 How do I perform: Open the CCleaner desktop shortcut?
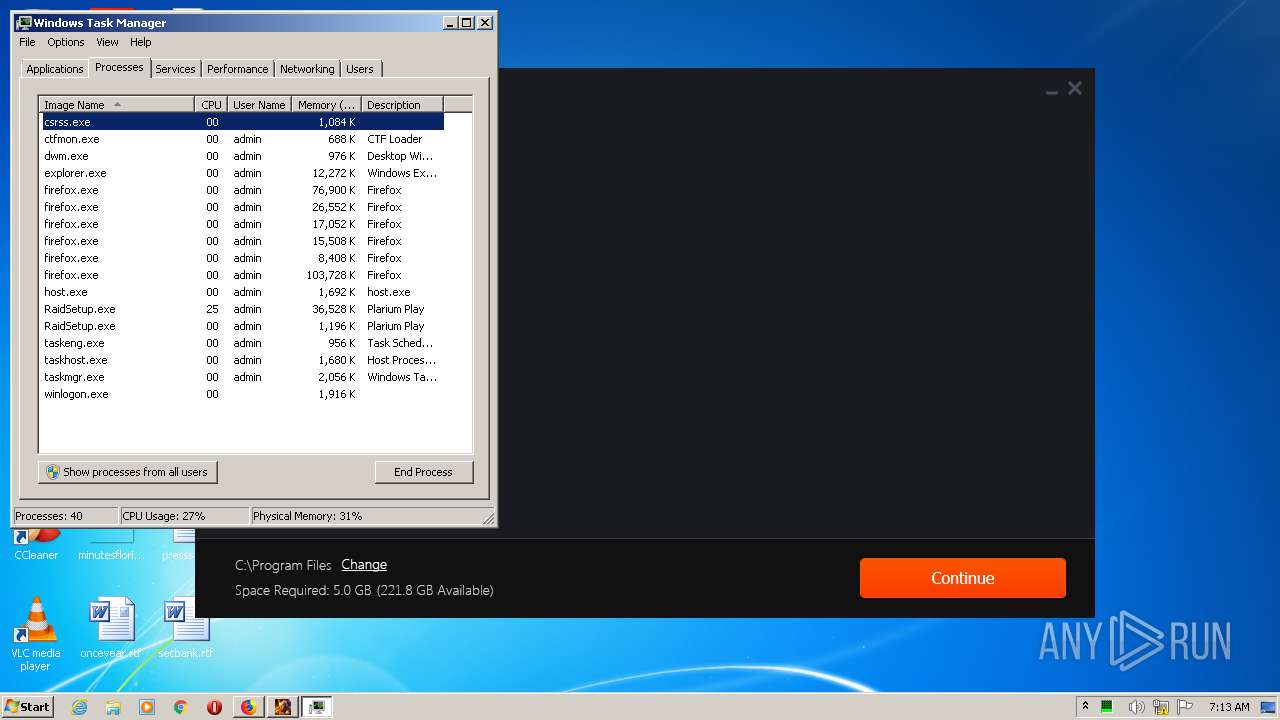point(36,543)
